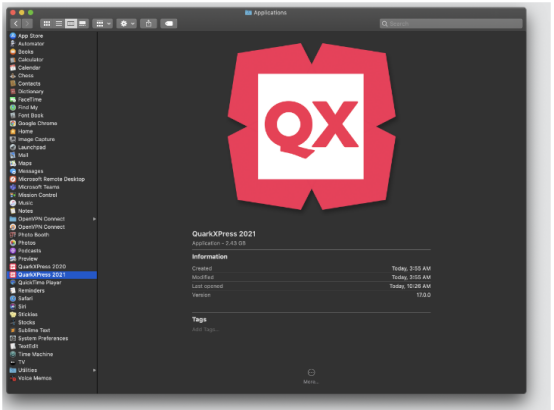
Task: Select the Launchpad app icon
Action: (13, 147)
